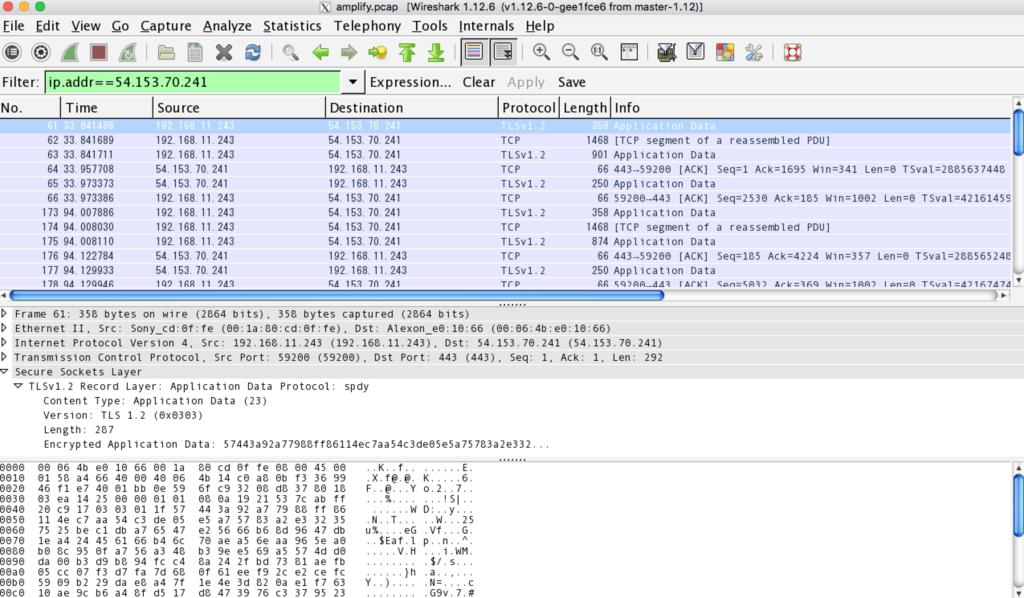The height and width of the screenshot is (598, 1024).
Task: Select Version: TLS 1.2 (0x0303) line
Action: (123, 415)
